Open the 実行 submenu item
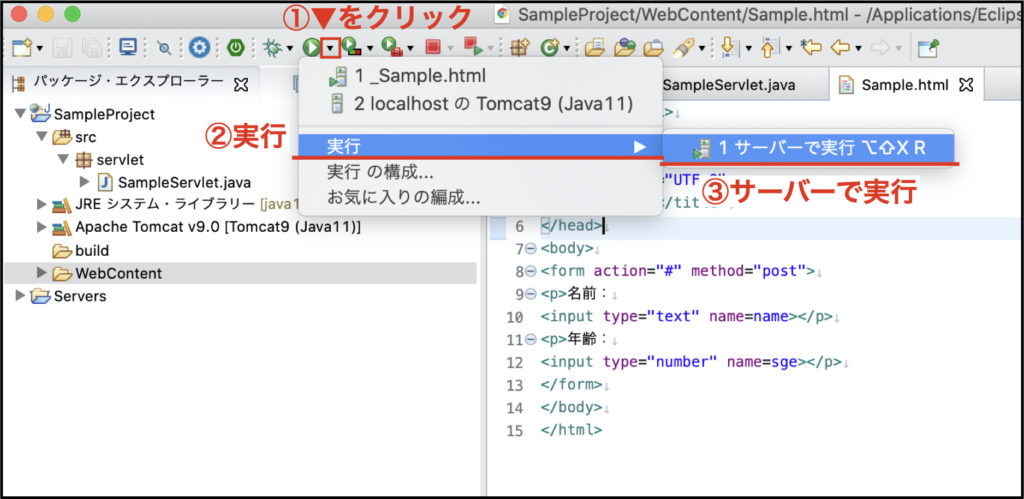Screen dimensions: 1024x499 (x=481, y=146)
